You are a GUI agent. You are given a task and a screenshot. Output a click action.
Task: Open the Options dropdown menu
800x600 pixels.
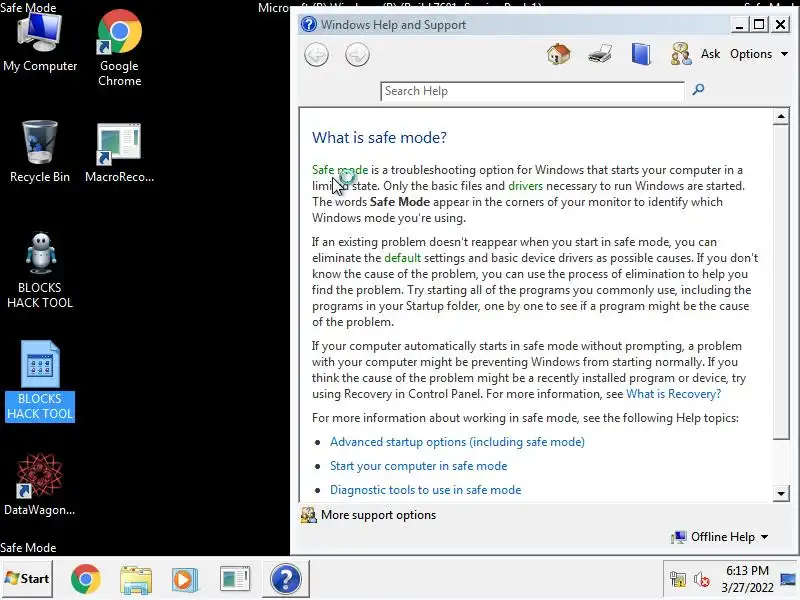758,54
